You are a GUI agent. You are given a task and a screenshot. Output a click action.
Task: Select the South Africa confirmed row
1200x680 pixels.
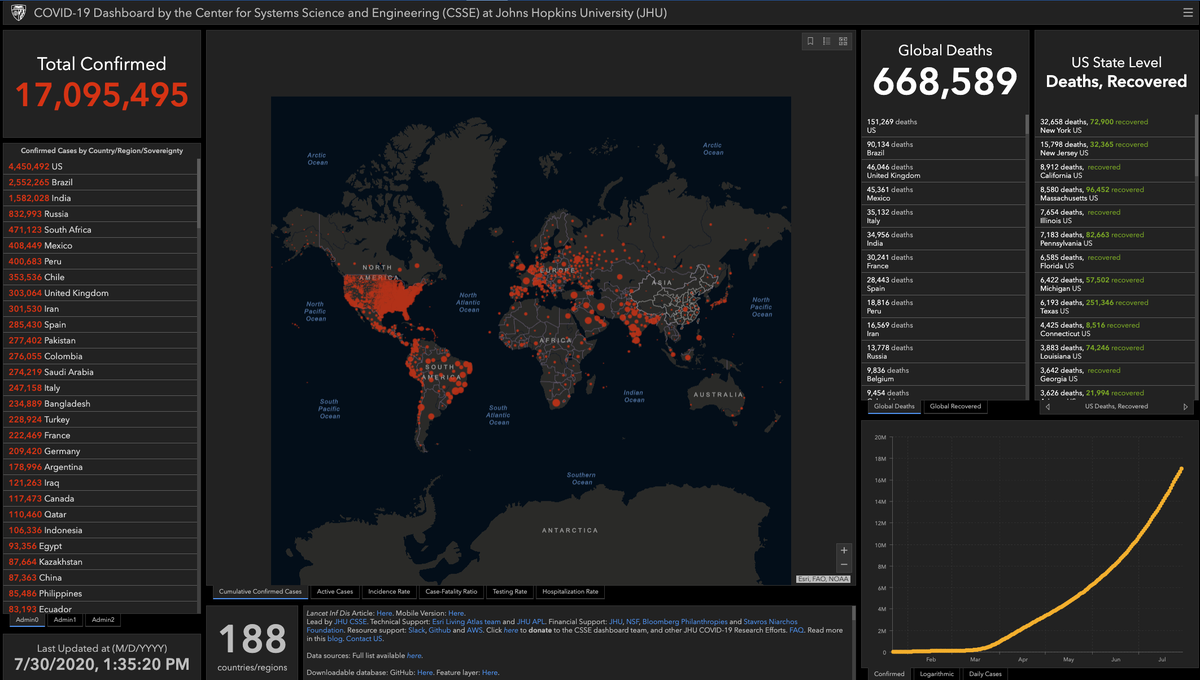(x=100, y=230)
